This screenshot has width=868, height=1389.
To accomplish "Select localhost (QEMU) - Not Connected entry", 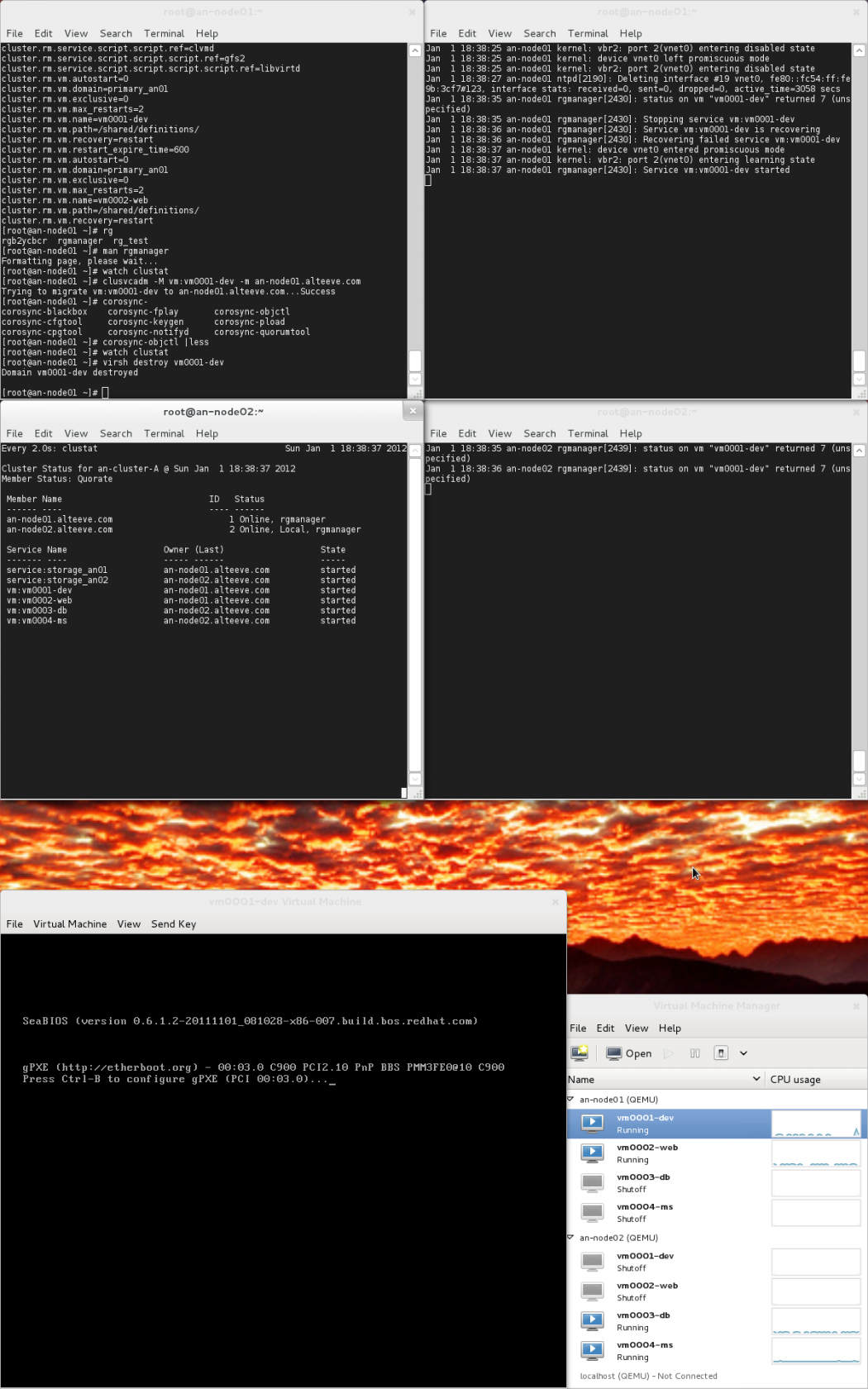I will point(648,1376).
